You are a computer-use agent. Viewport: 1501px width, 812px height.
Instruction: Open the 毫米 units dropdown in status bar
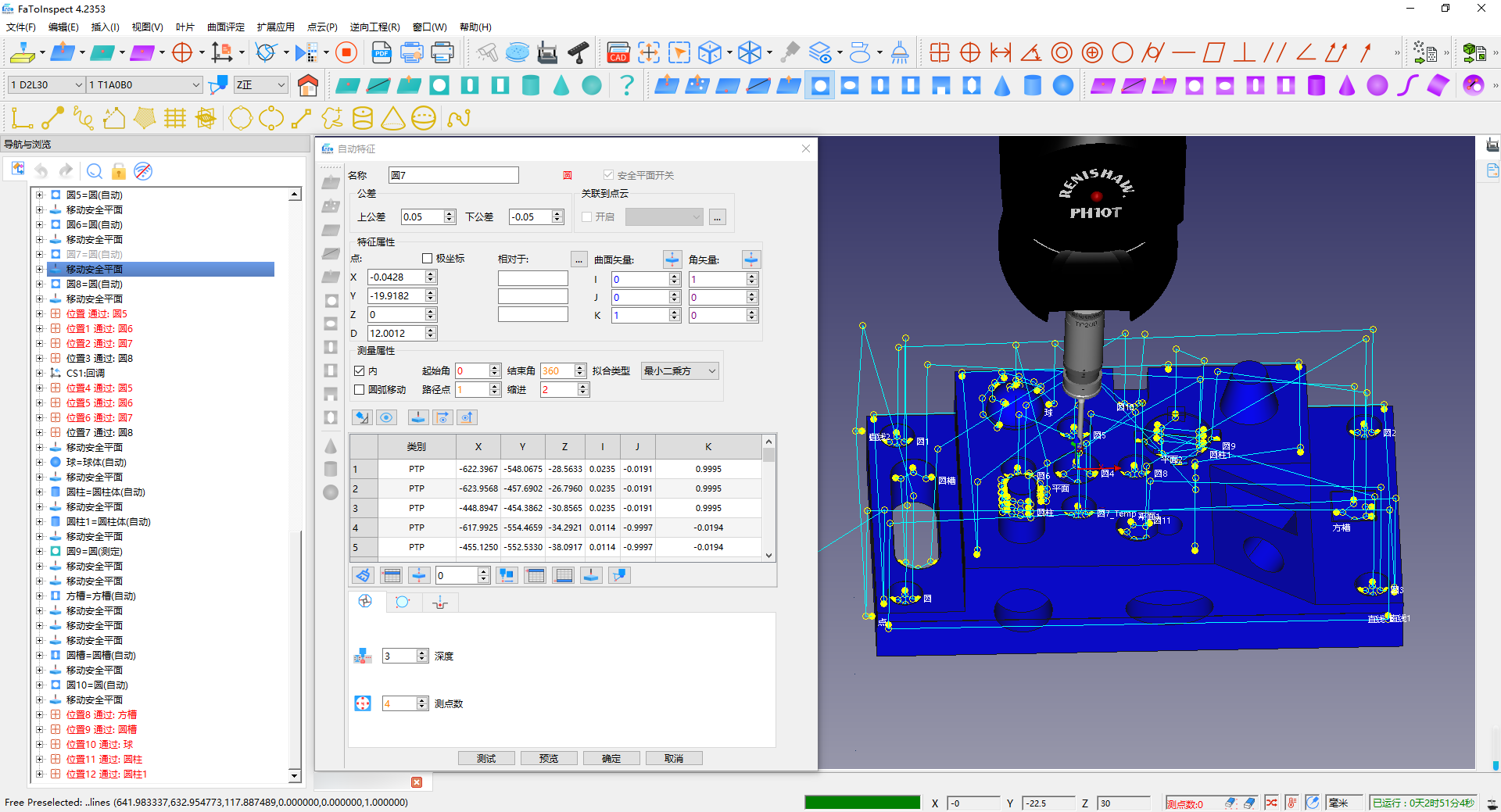(x=1345, y=803)
